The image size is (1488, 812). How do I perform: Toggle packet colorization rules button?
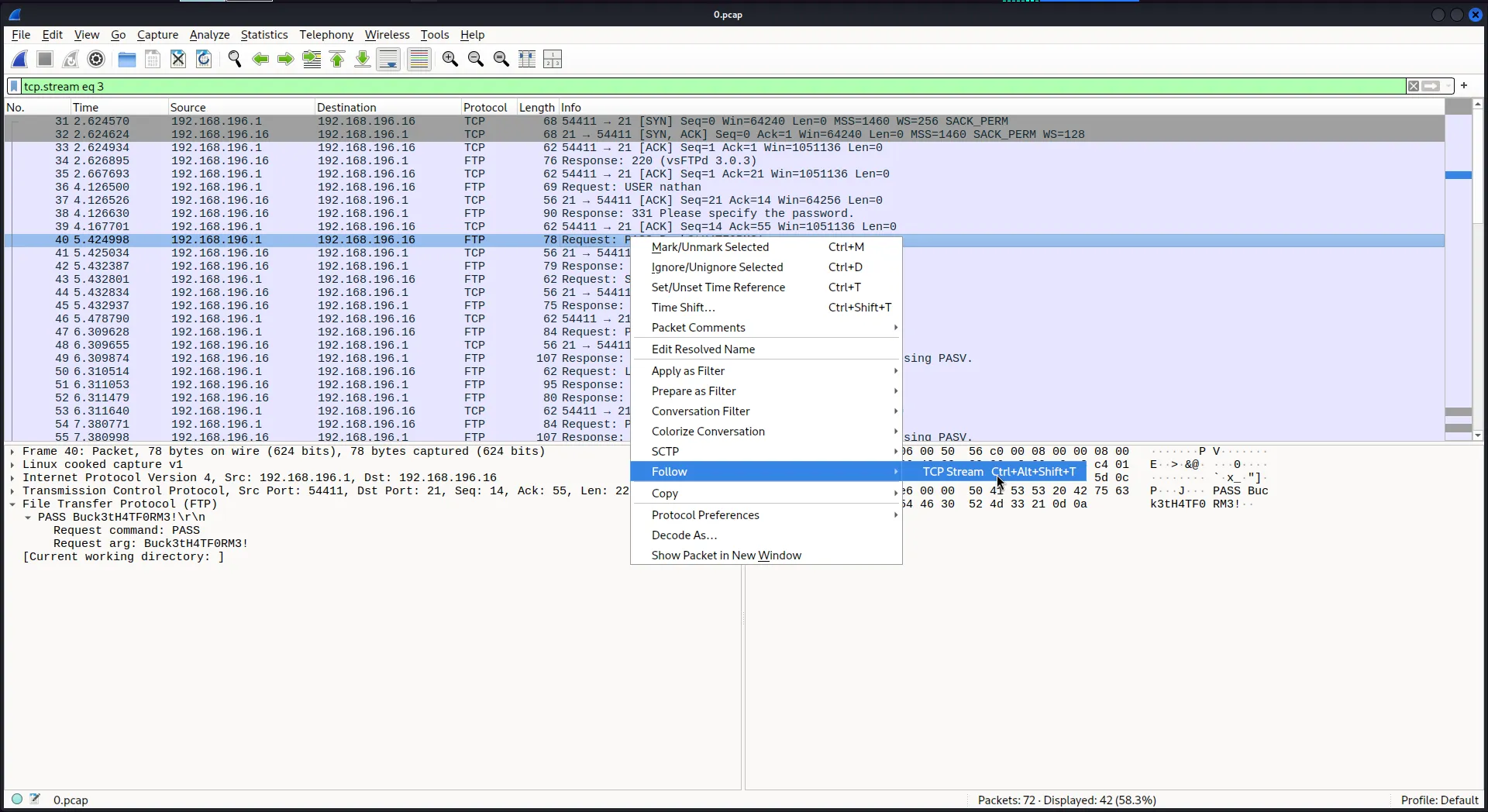418,59
